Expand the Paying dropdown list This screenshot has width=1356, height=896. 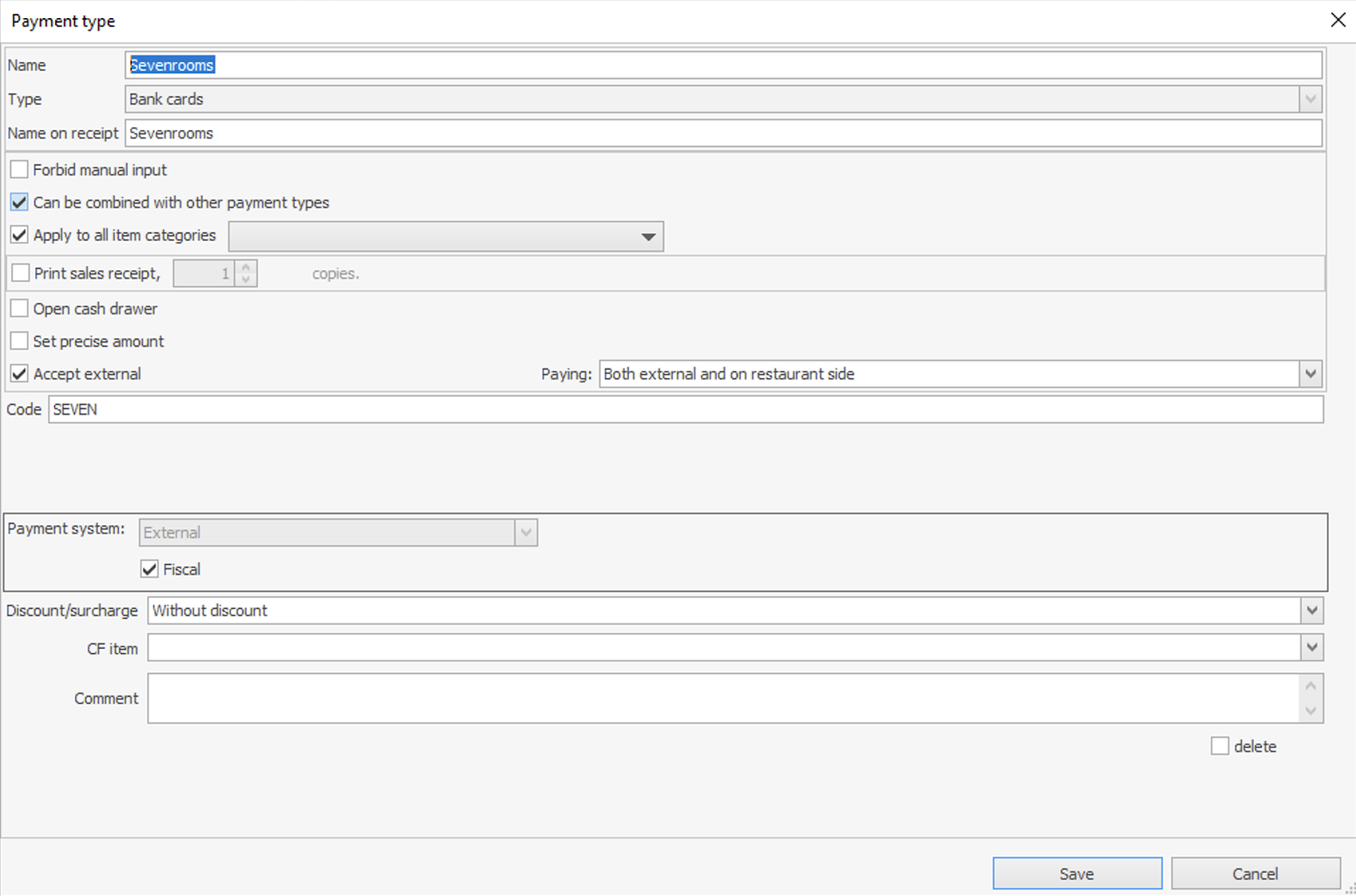[x=1309, y=374]
